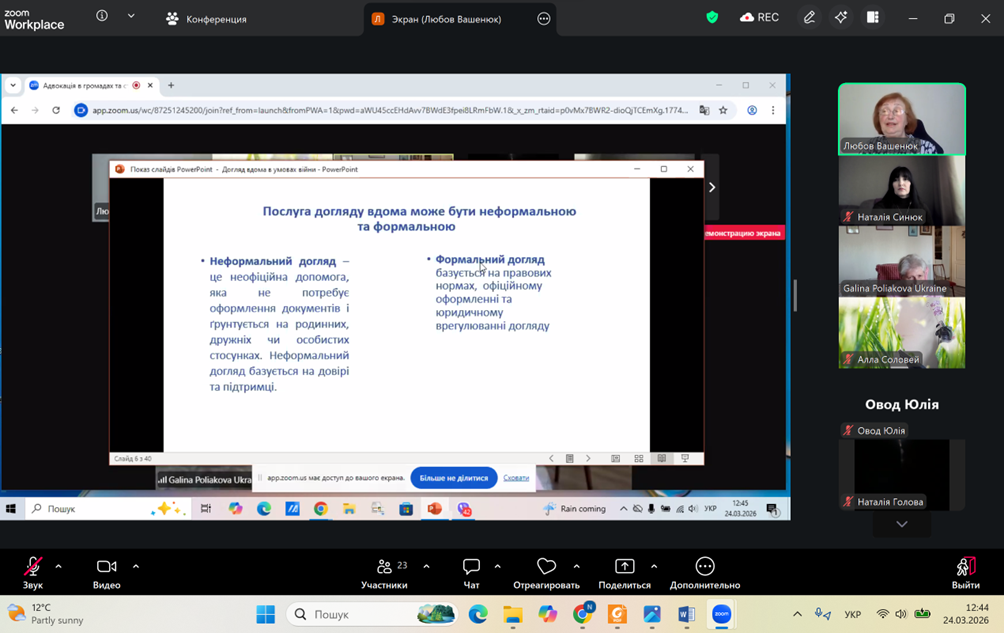
Task: Open the Чат chat panel
Action: [471, 572]
